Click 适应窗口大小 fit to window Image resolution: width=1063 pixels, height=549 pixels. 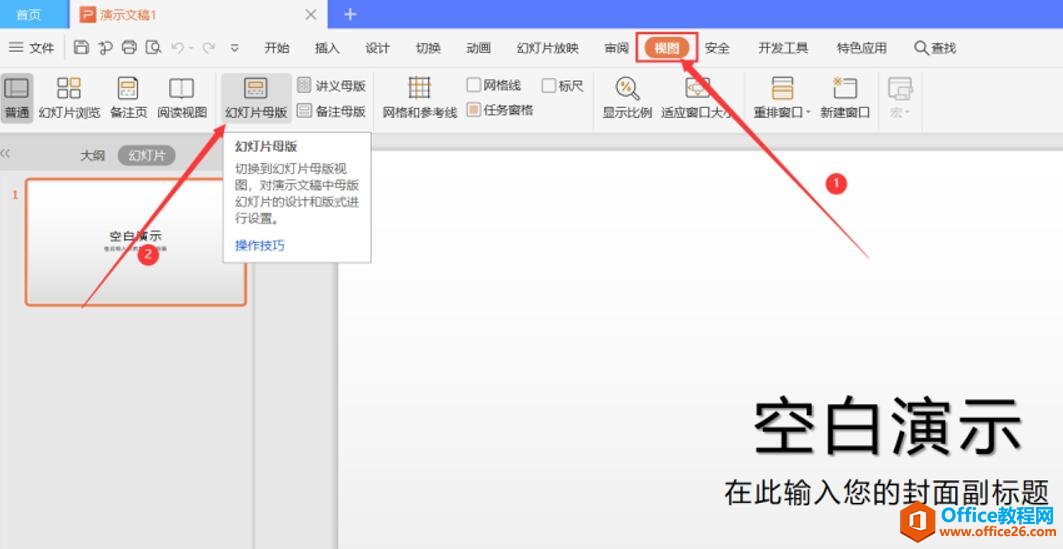[698, 98]
